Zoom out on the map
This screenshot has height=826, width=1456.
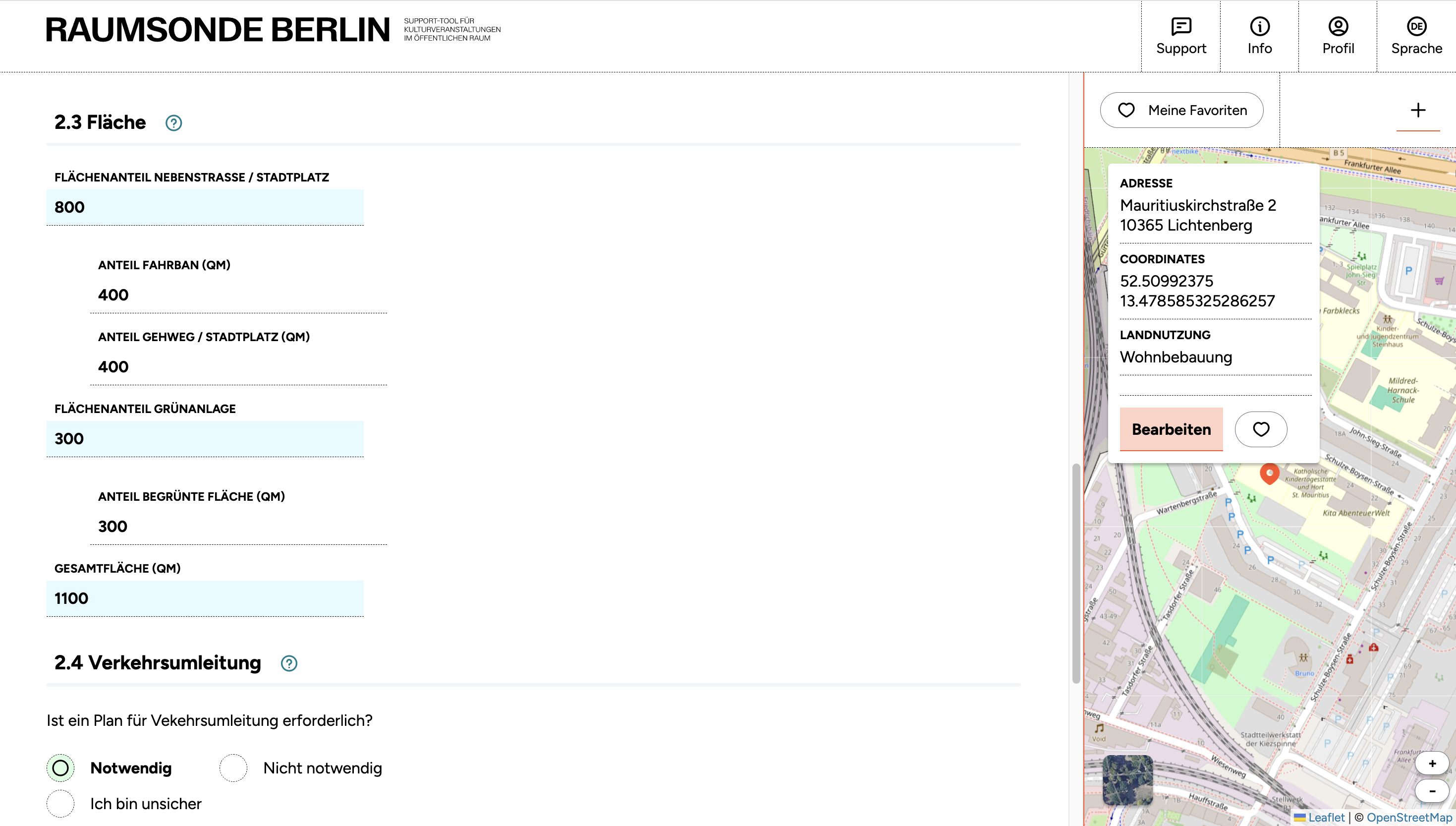pyautogui.click(x=1432, y=791)
